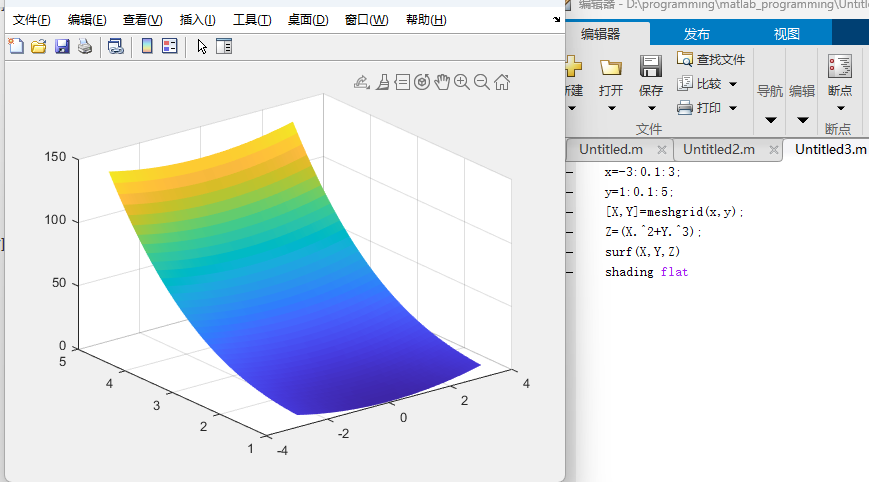Screen dimensions: 869x482
Task: Click the Link/Unlink plot toolbar icon
Action: 115,46
